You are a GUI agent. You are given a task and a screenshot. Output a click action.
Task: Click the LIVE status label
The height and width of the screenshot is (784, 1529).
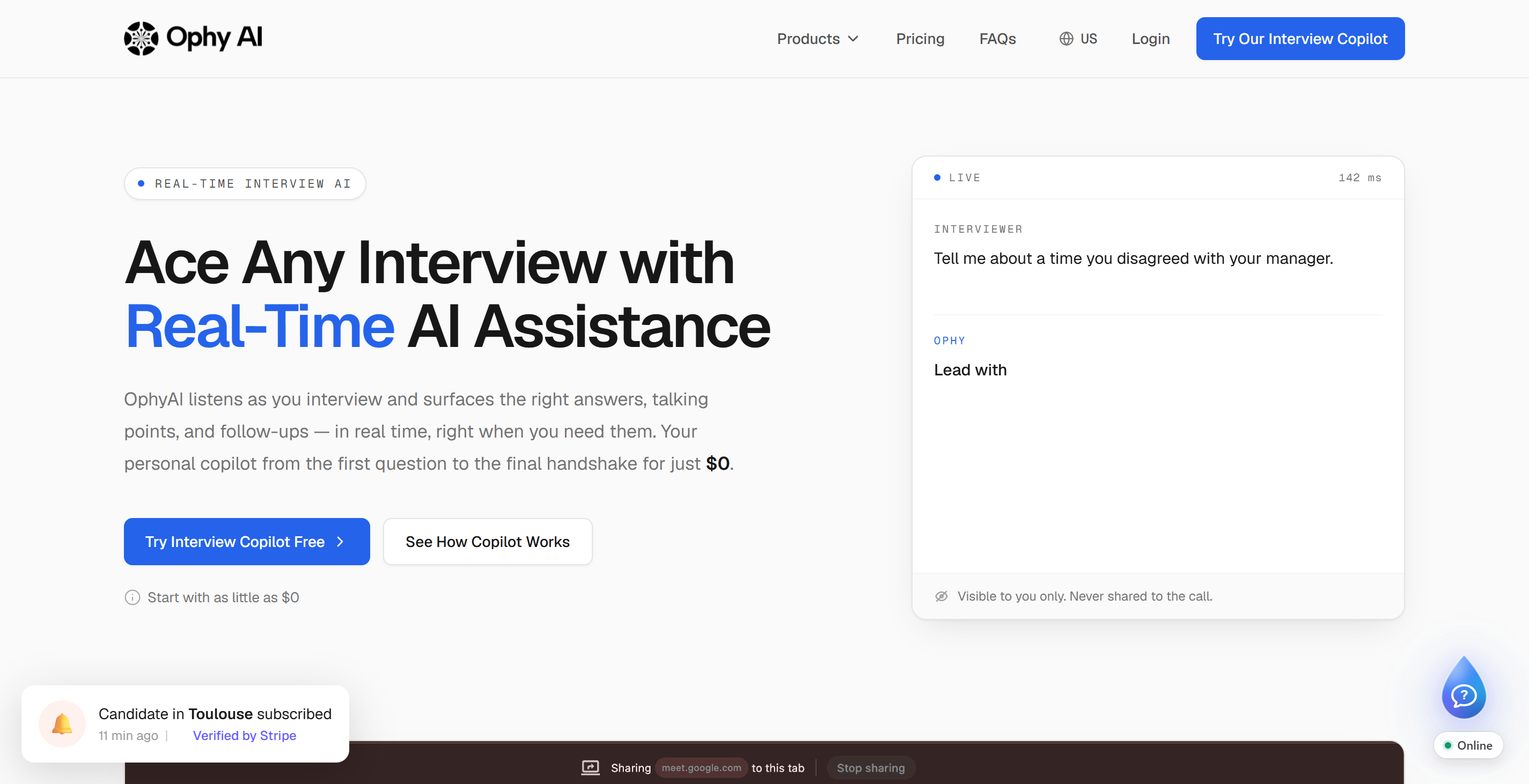[964, 177]
